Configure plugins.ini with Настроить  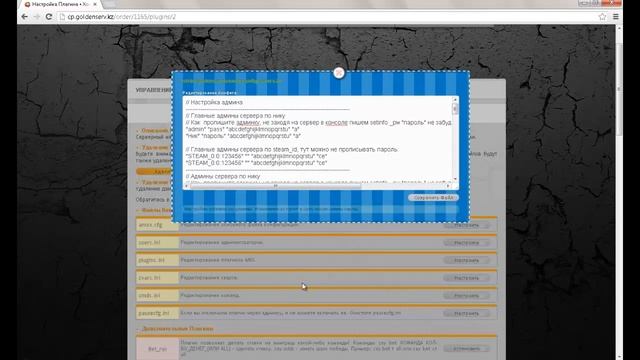click(x=466, y=260)
